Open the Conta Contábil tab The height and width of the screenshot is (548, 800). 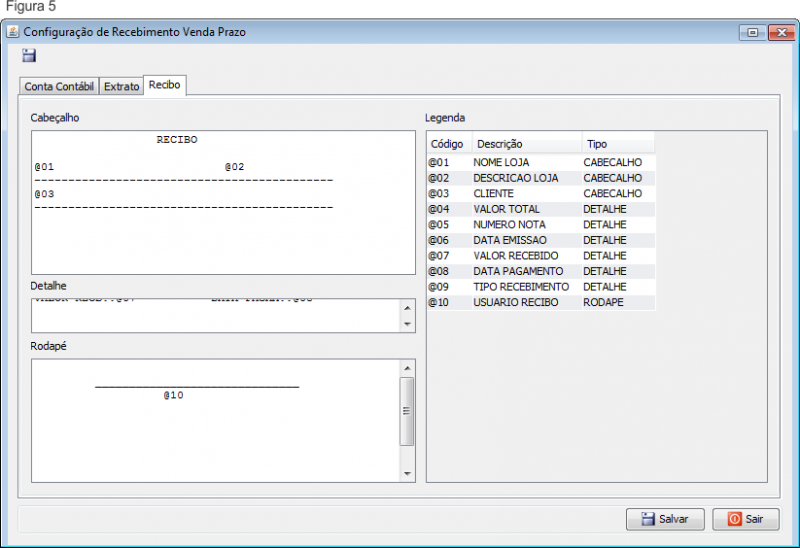[59, 86]
